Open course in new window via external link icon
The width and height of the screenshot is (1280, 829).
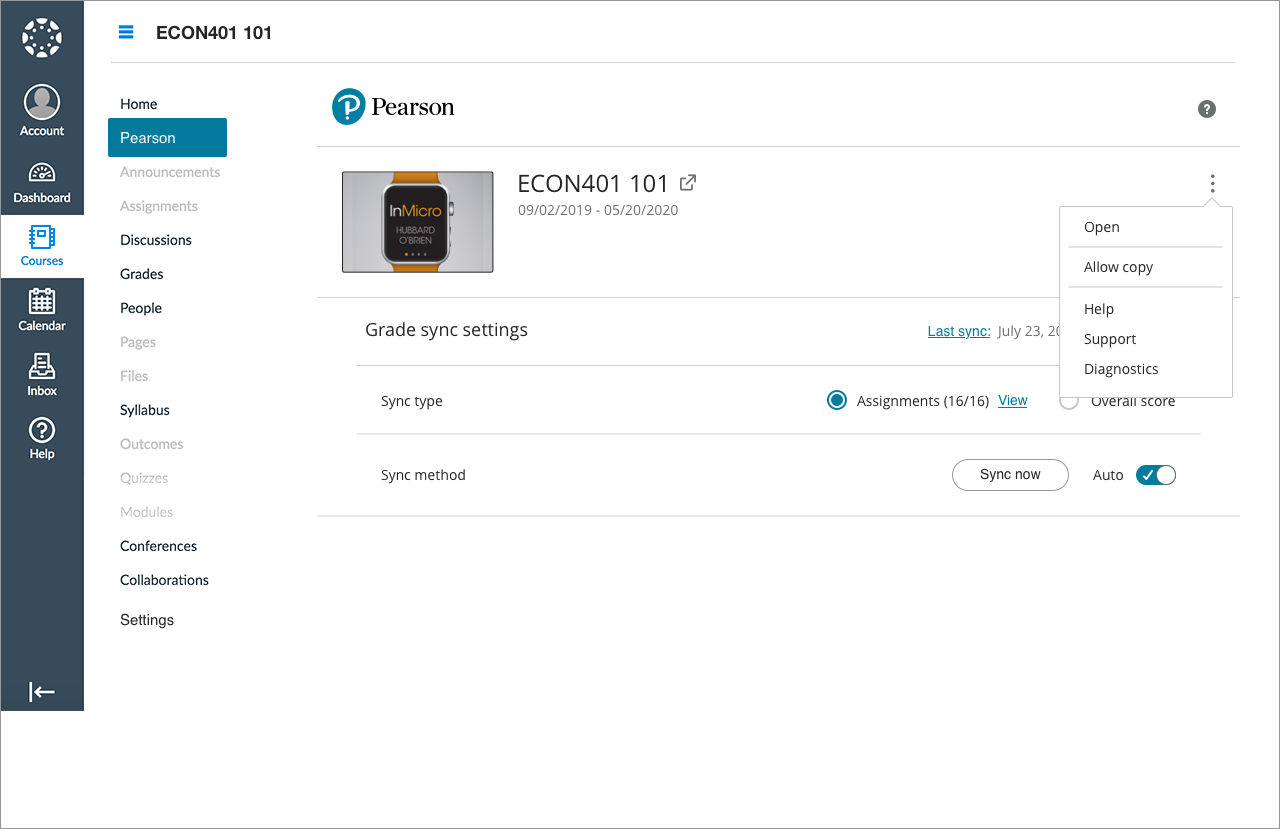(688, 183)
